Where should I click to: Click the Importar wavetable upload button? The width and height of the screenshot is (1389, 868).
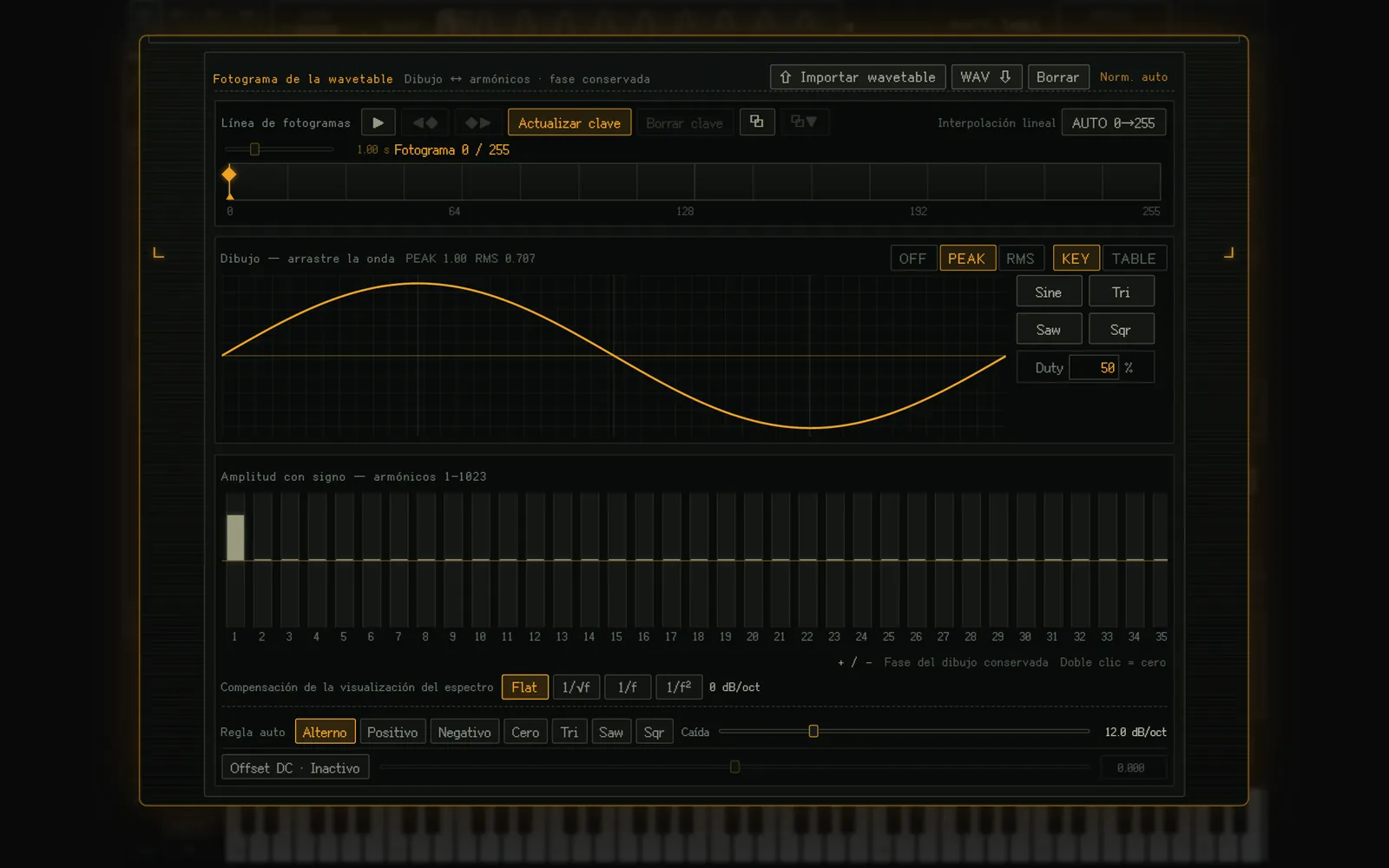858,77
